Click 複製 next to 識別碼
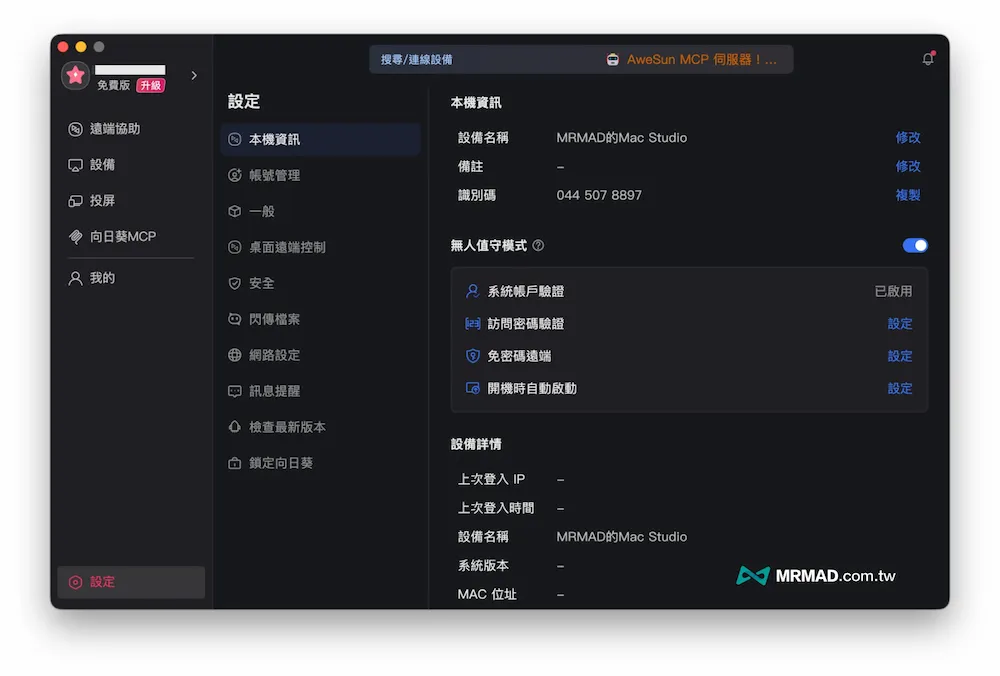 [908, 195]
